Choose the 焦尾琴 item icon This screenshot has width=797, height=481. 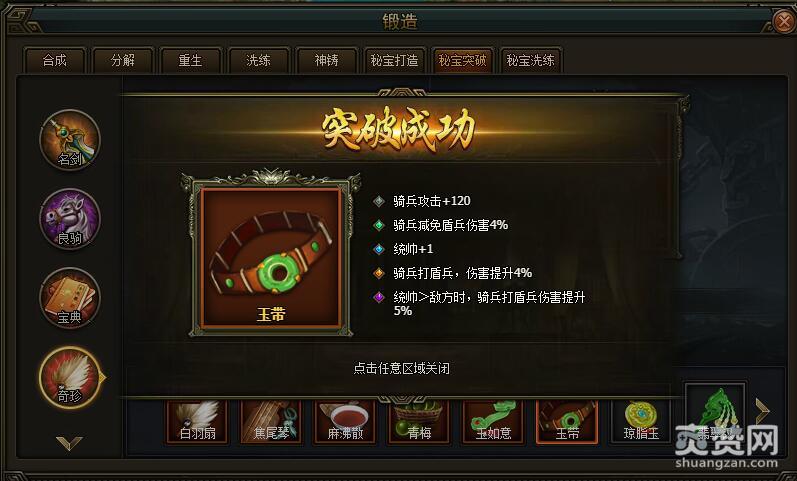pos(271,422)
